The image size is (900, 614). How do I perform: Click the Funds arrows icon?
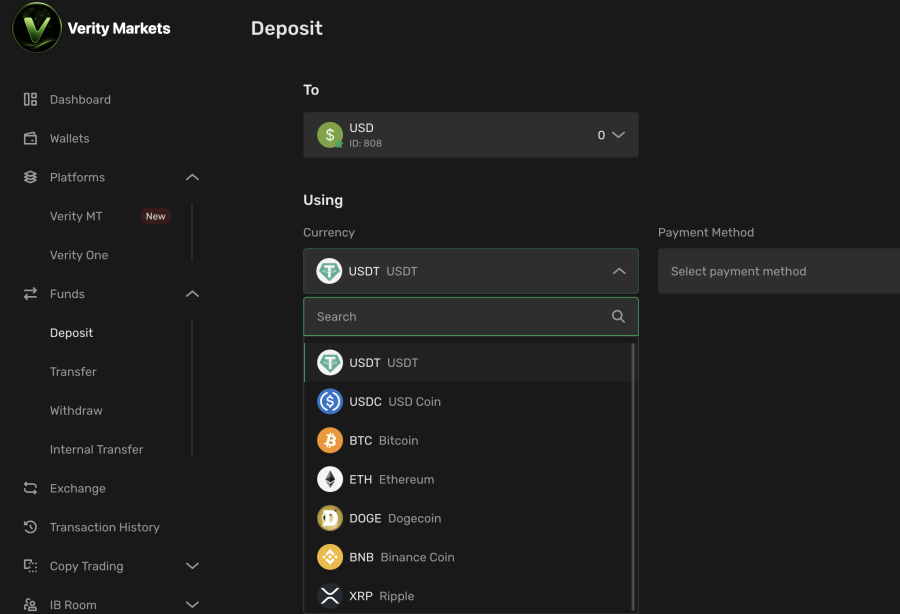pos(30,294)
